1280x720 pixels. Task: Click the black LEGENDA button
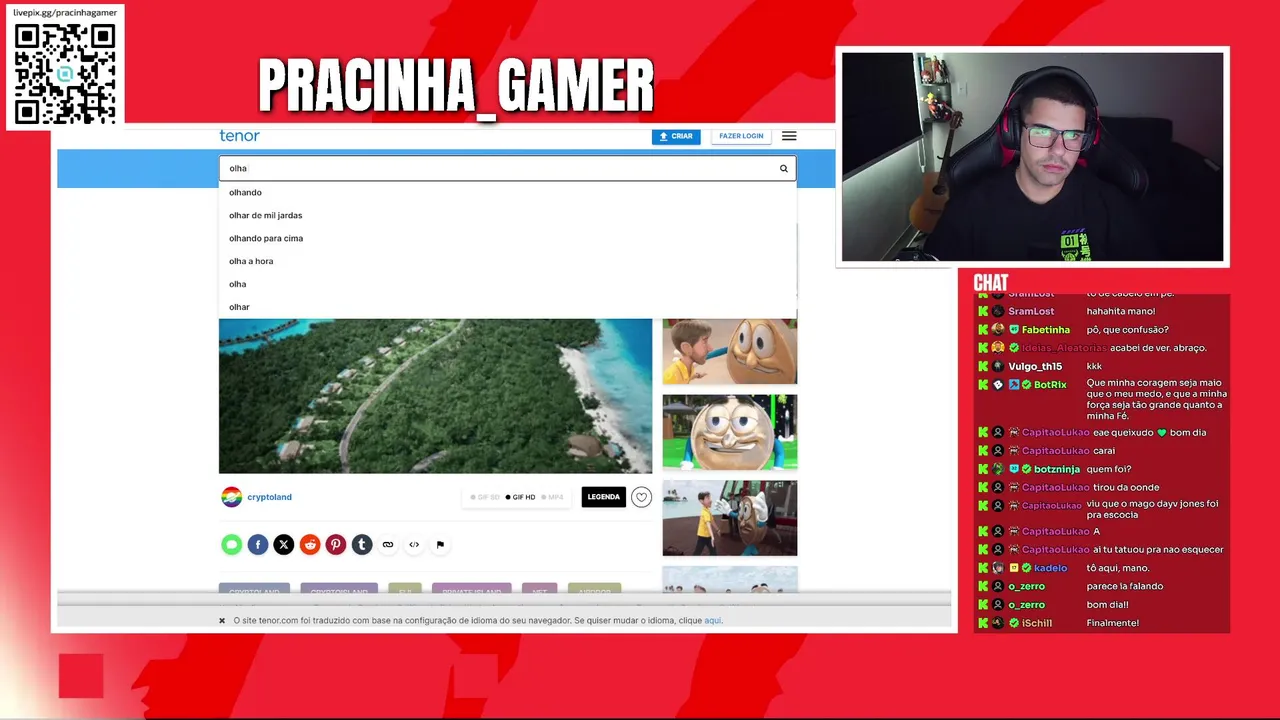tap(604, 497)
